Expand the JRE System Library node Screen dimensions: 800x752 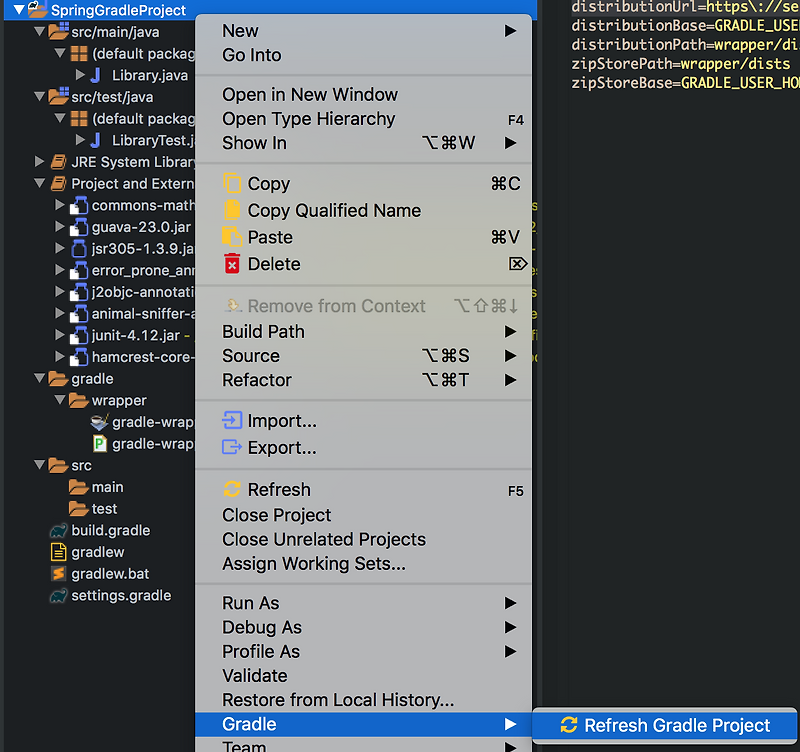tap(39, 161)
